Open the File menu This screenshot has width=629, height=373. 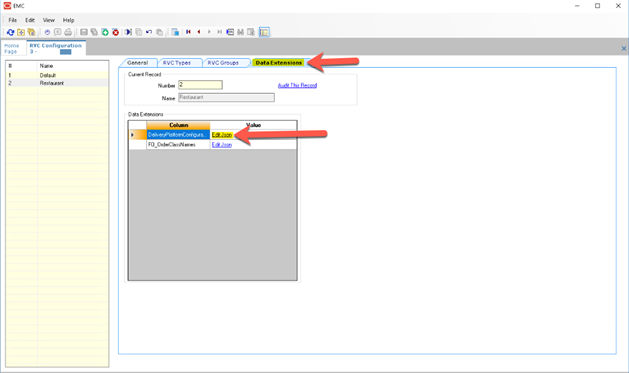point(12,20)
